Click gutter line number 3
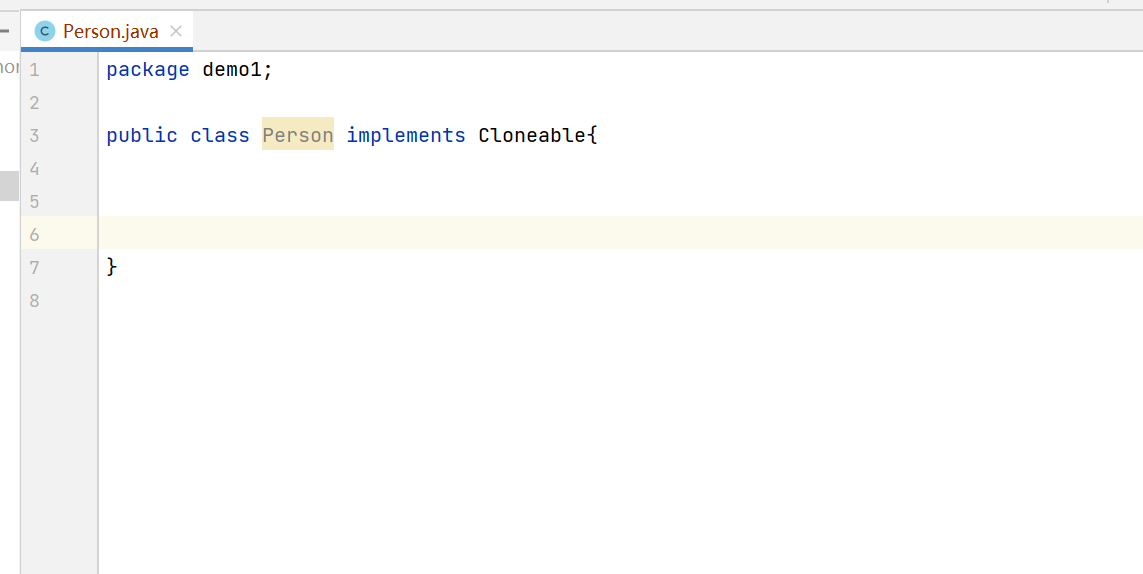This screenshot has height=574, width=1143. click(x=34, y=136)
